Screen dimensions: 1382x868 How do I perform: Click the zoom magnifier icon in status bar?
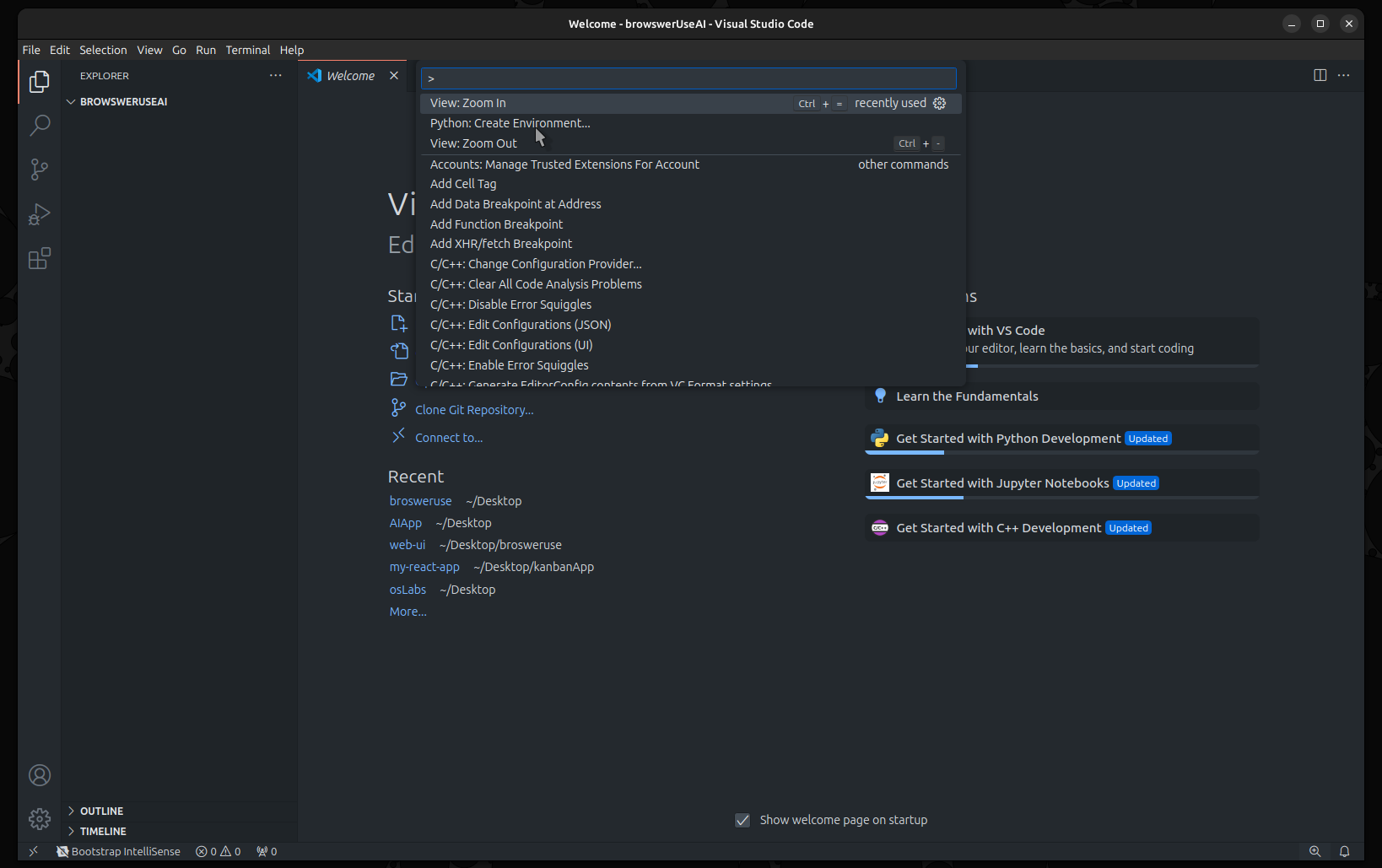pos(1315,851)
